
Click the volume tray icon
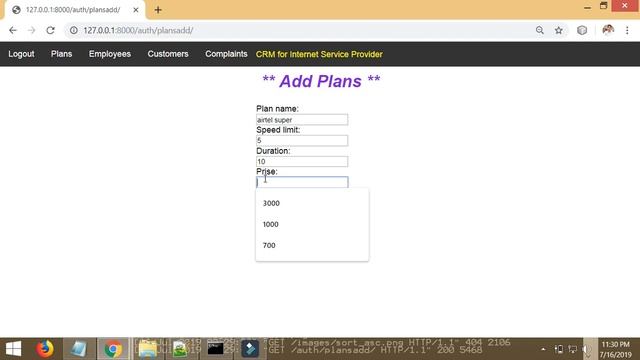[587, 349]
